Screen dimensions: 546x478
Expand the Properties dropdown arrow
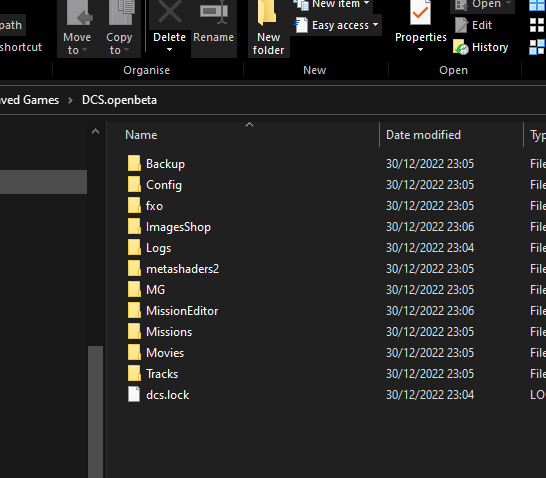[x=420, y=50]
